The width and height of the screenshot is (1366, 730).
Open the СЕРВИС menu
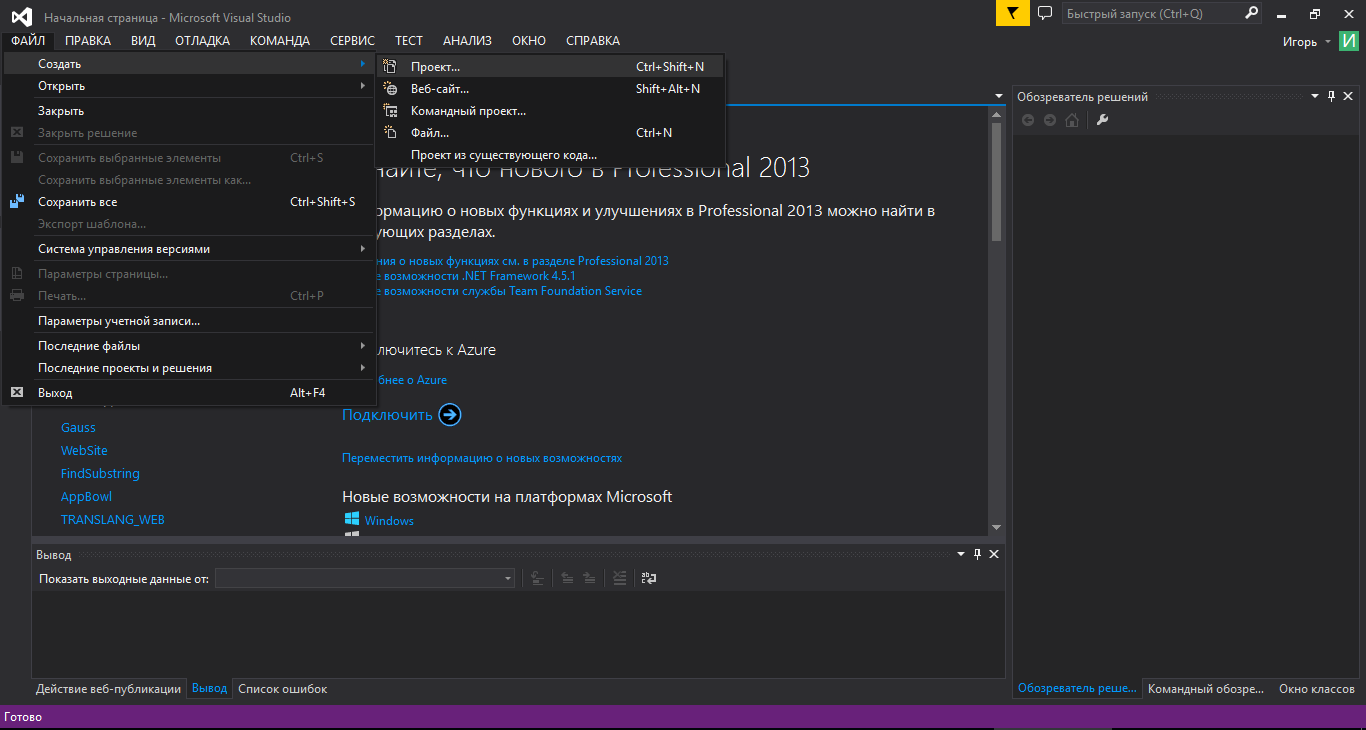(352, 41)
